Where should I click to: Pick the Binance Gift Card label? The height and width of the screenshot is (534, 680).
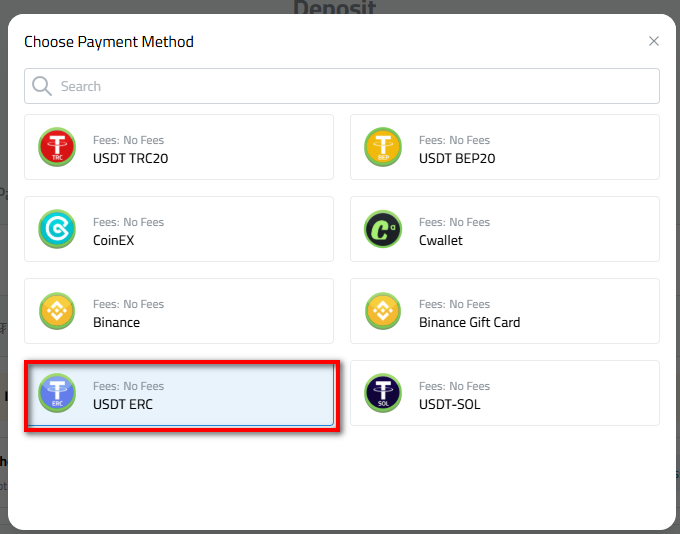pos(469,322)
